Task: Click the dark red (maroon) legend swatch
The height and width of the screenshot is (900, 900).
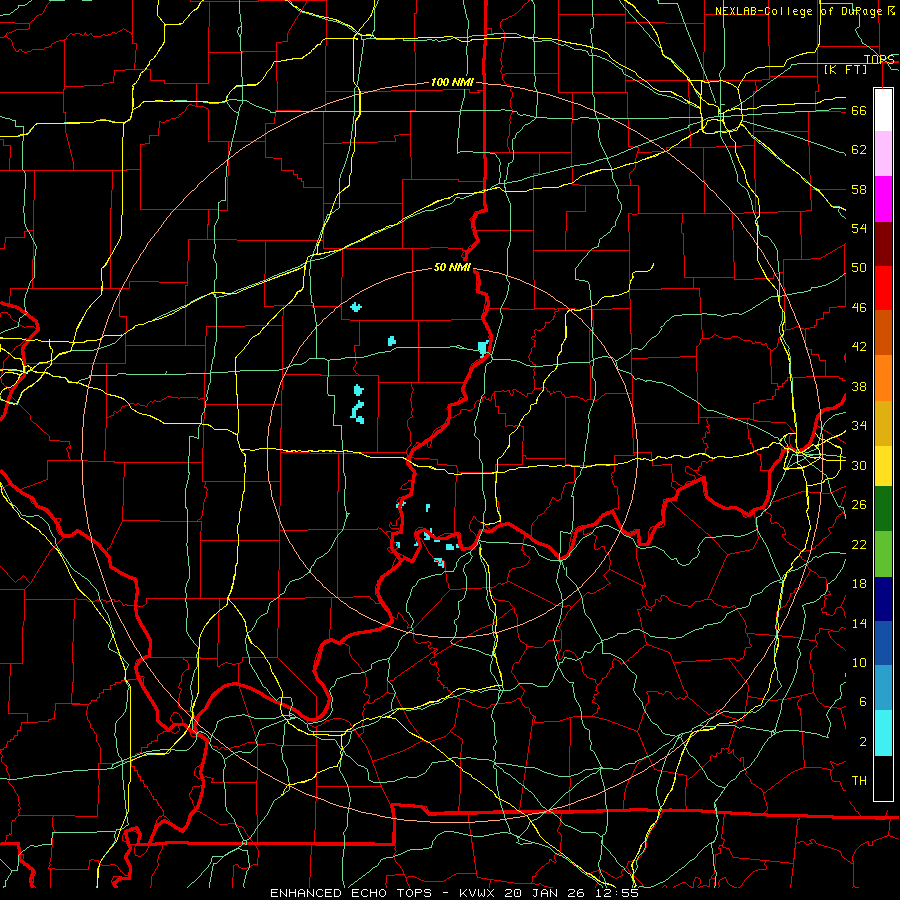Action: point(883,243)
